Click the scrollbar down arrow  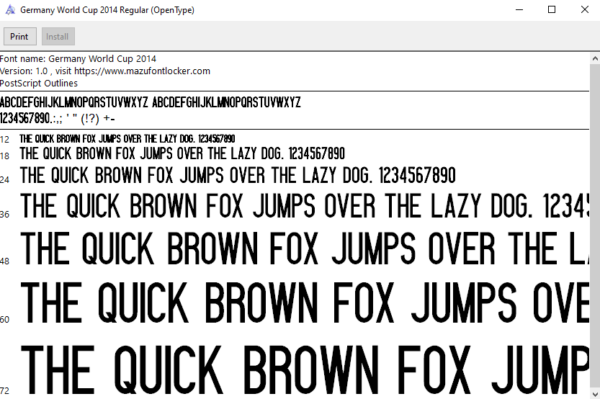point(595,394)
